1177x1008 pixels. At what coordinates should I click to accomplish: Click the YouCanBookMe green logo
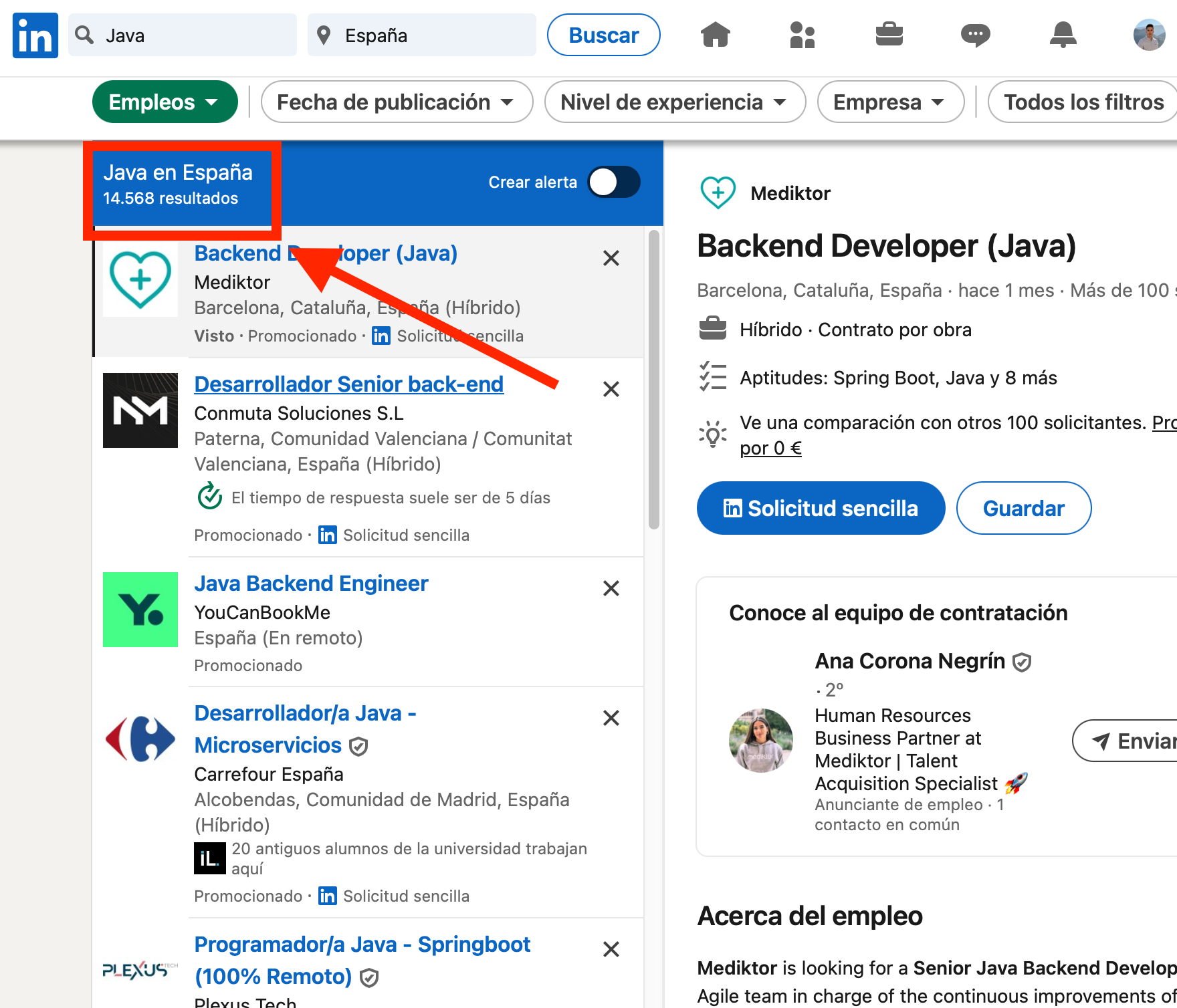(140, 610)
